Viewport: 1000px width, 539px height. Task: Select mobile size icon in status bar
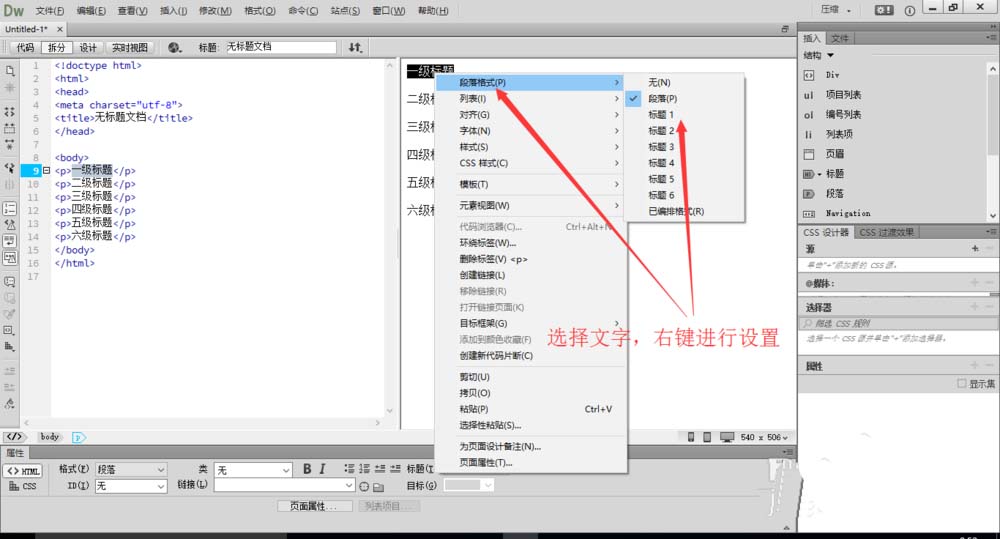click(x=691, y=437)
